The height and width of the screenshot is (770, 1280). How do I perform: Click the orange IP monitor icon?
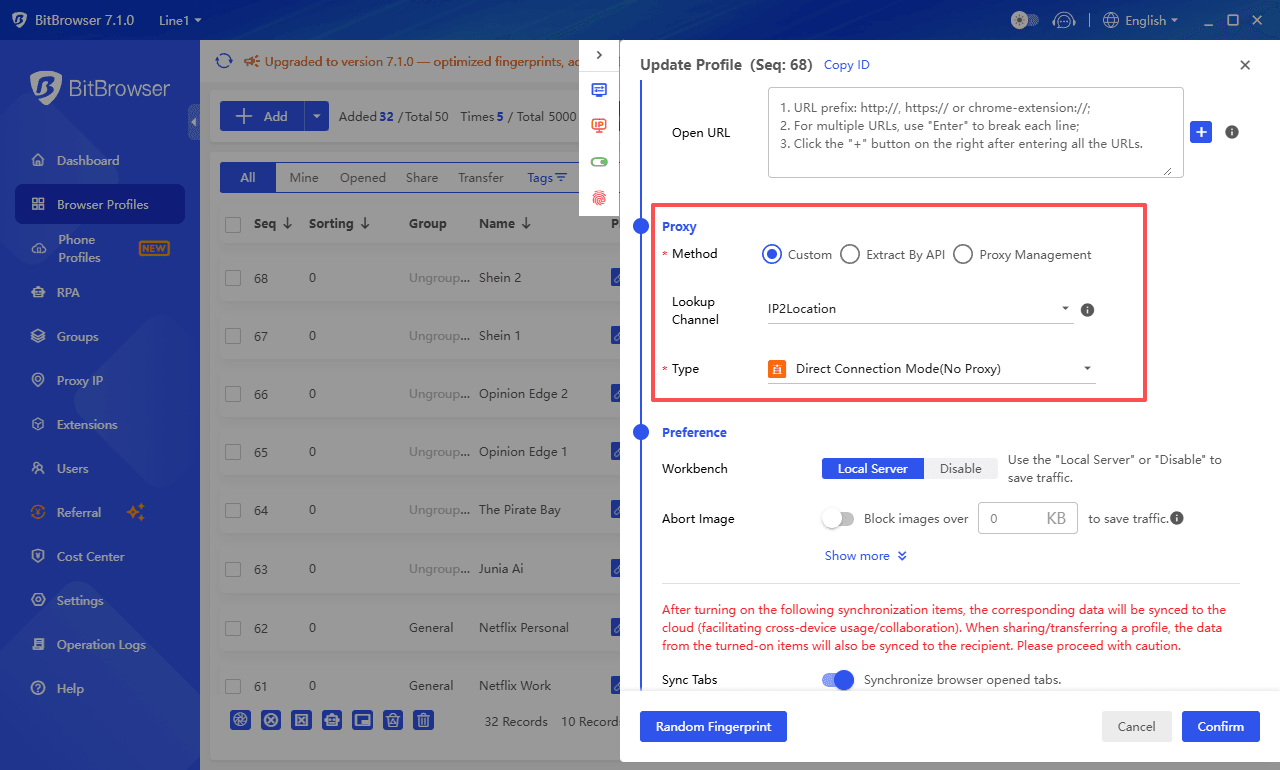599,125
